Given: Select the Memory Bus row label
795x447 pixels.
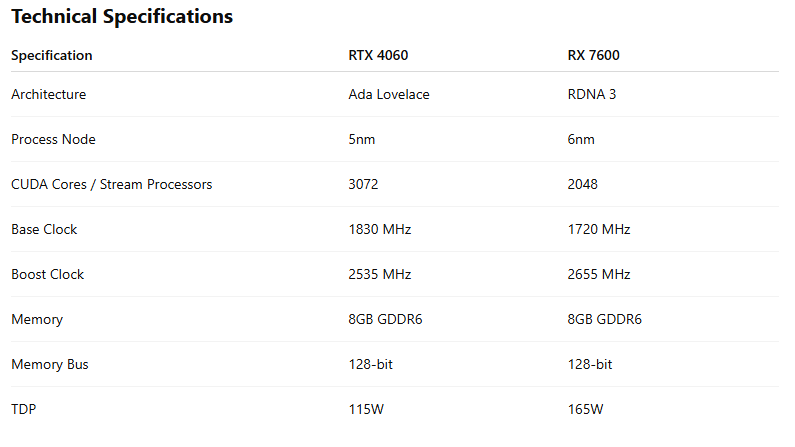Looking at the screenshot, I should point(50,364).
